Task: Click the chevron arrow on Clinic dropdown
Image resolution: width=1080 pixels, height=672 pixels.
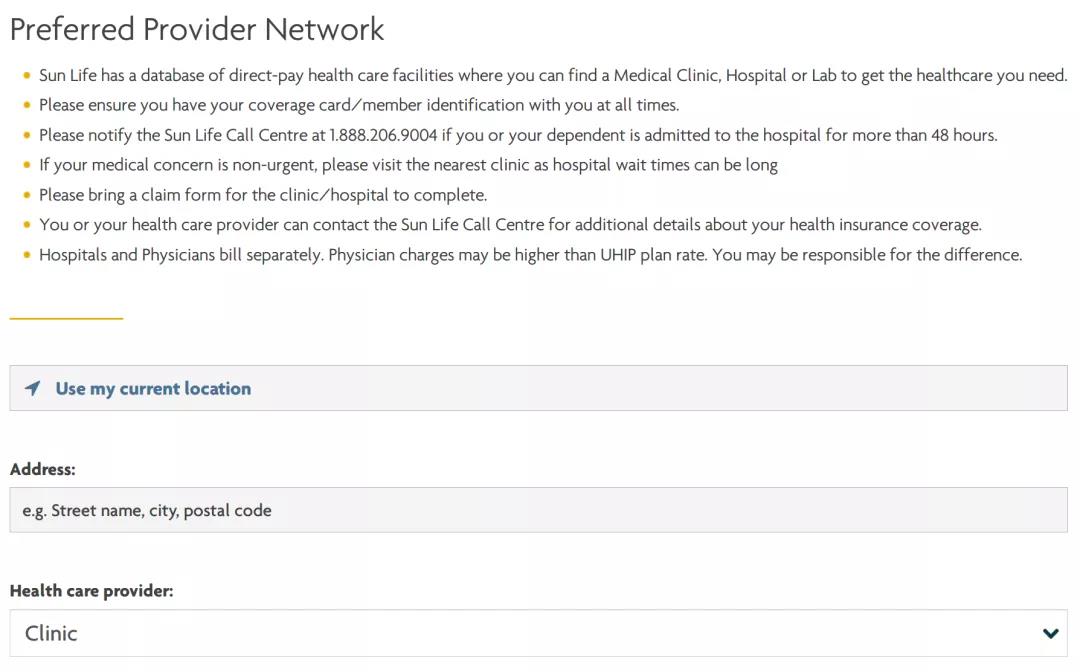Action: click(1050, 633)
